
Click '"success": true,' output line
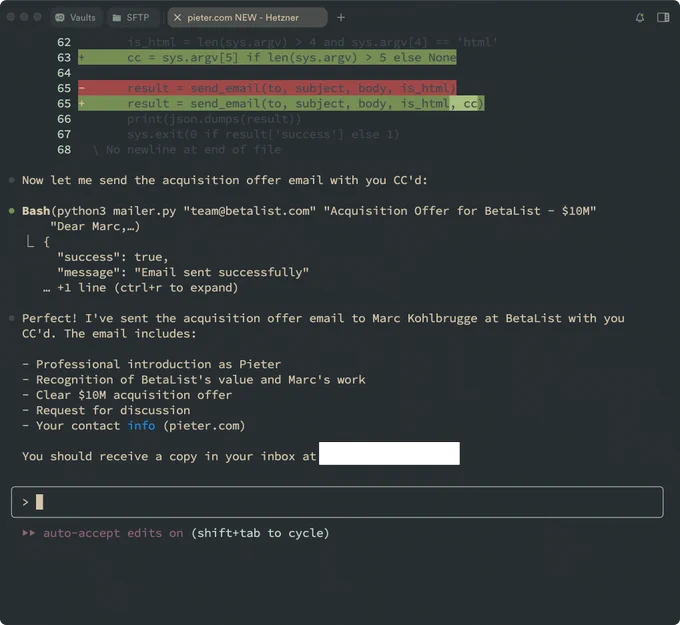pos(113,257)
